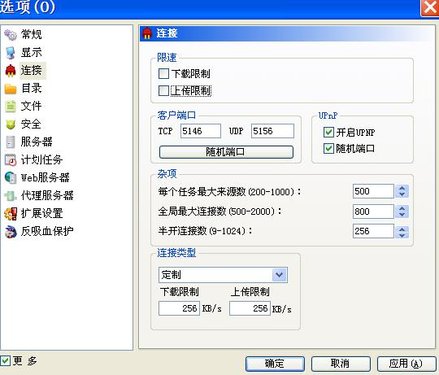This screenshot has width=439, height=375.
Task: Close the 选项 dialog window
Action: (429, 7)
